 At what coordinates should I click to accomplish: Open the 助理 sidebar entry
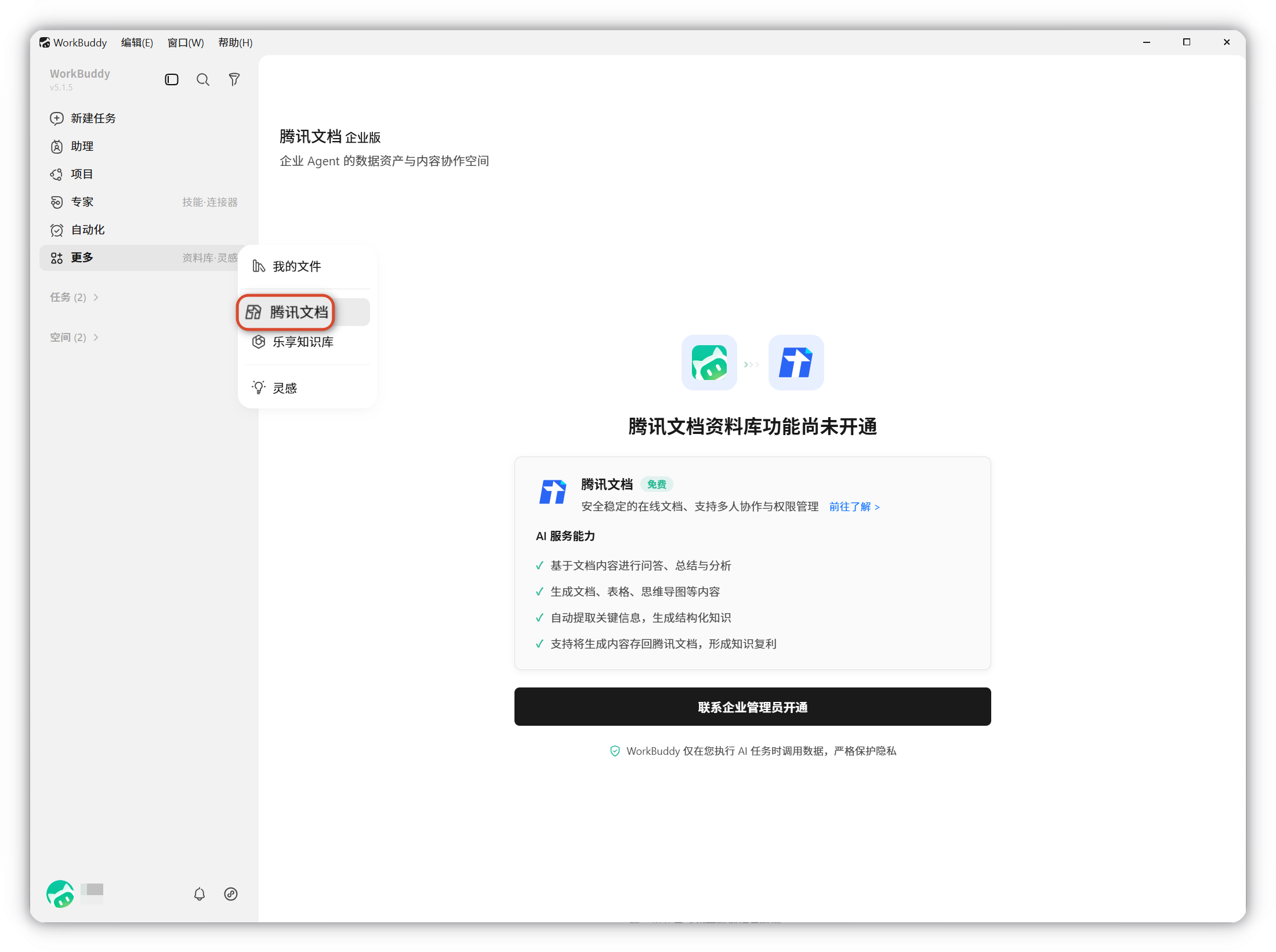144,146
